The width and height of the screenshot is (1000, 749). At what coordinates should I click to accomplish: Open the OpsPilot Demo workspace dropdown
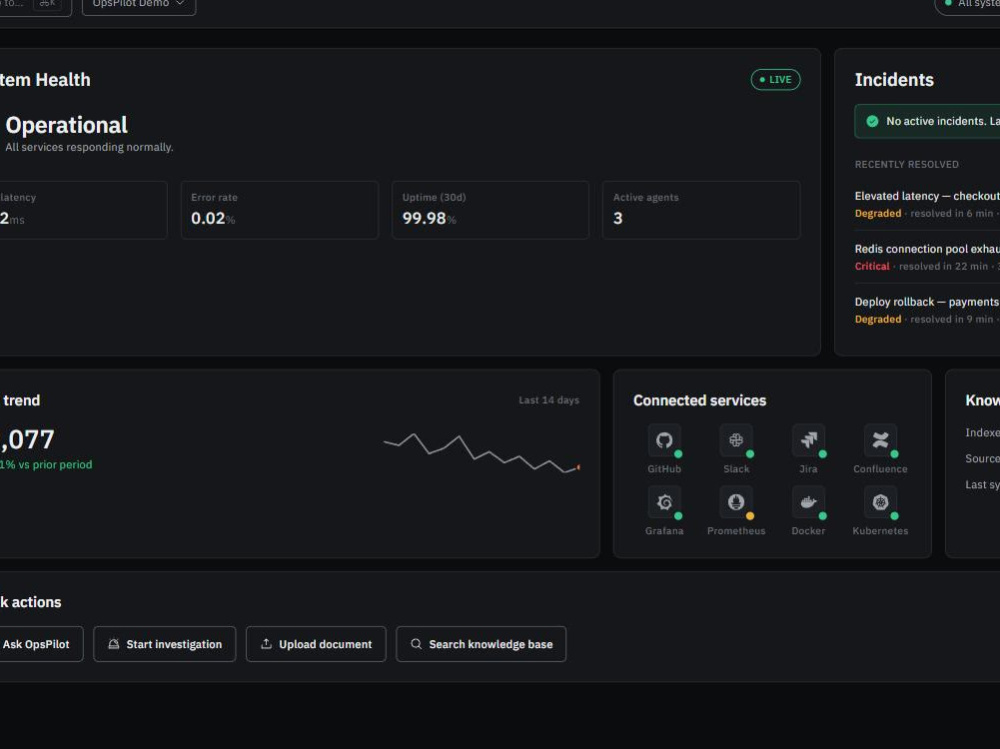coord(139,5)
